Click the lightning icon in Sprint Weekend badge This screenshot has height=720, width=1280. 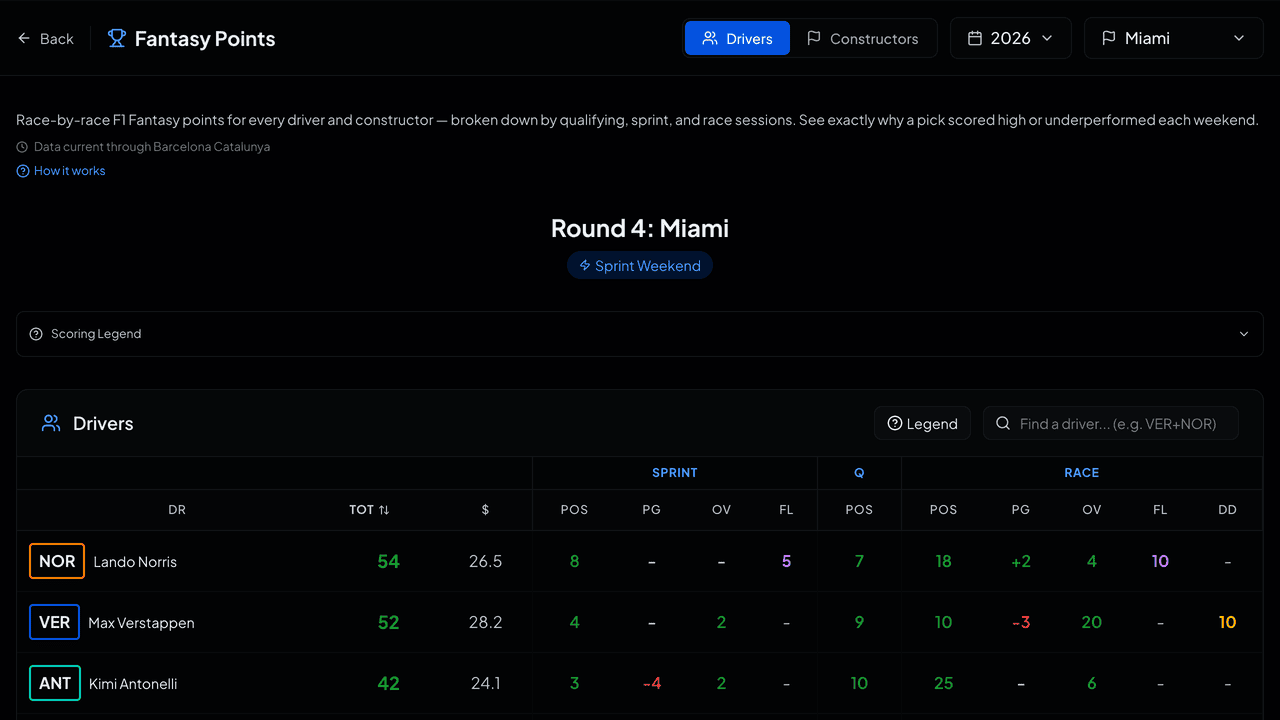[x=585, y=266]
